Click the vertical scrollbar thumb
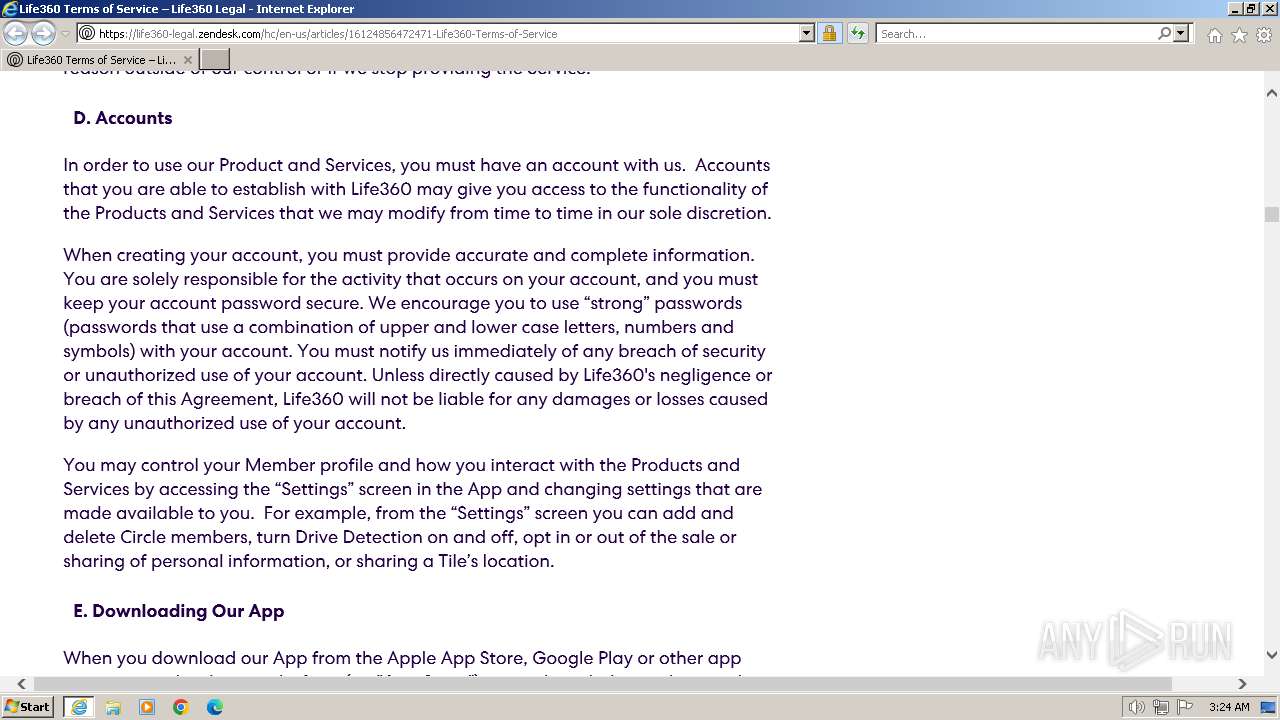This screenshot has height=720, width=1280. (x=1272, y=214)
